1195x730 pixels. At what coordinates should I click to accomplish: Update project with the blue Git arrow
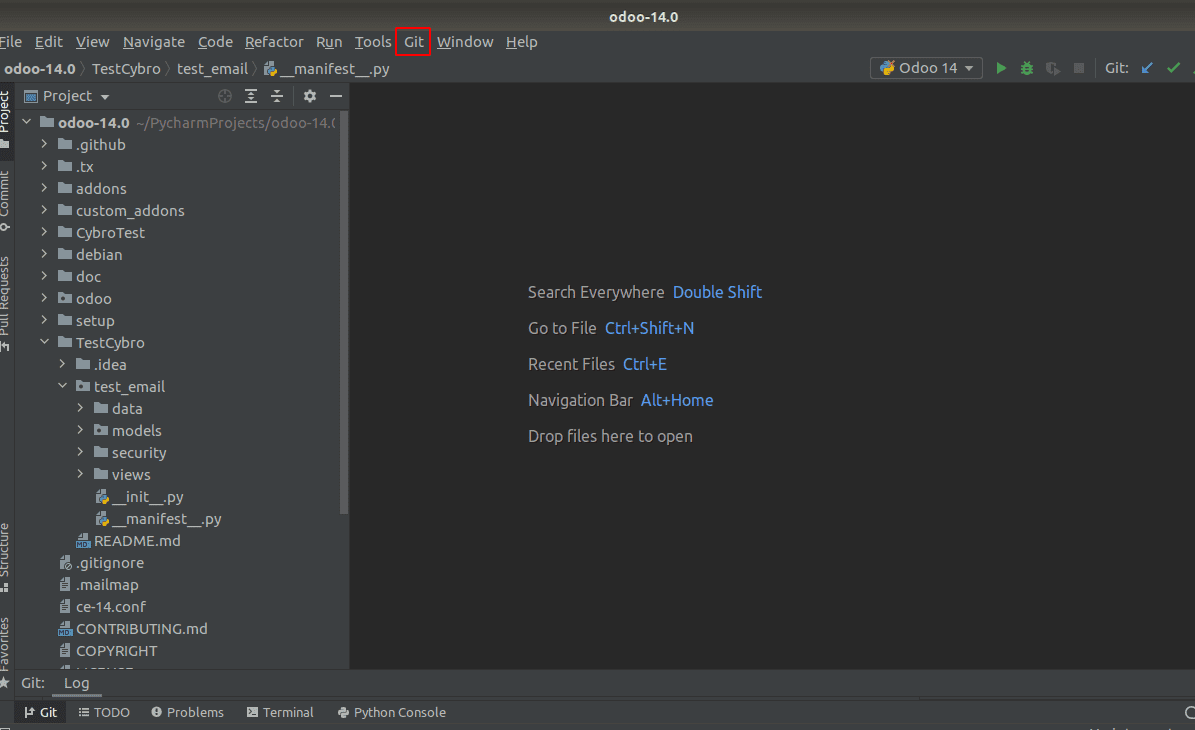pyautogui.click(x=1146, y=67)
